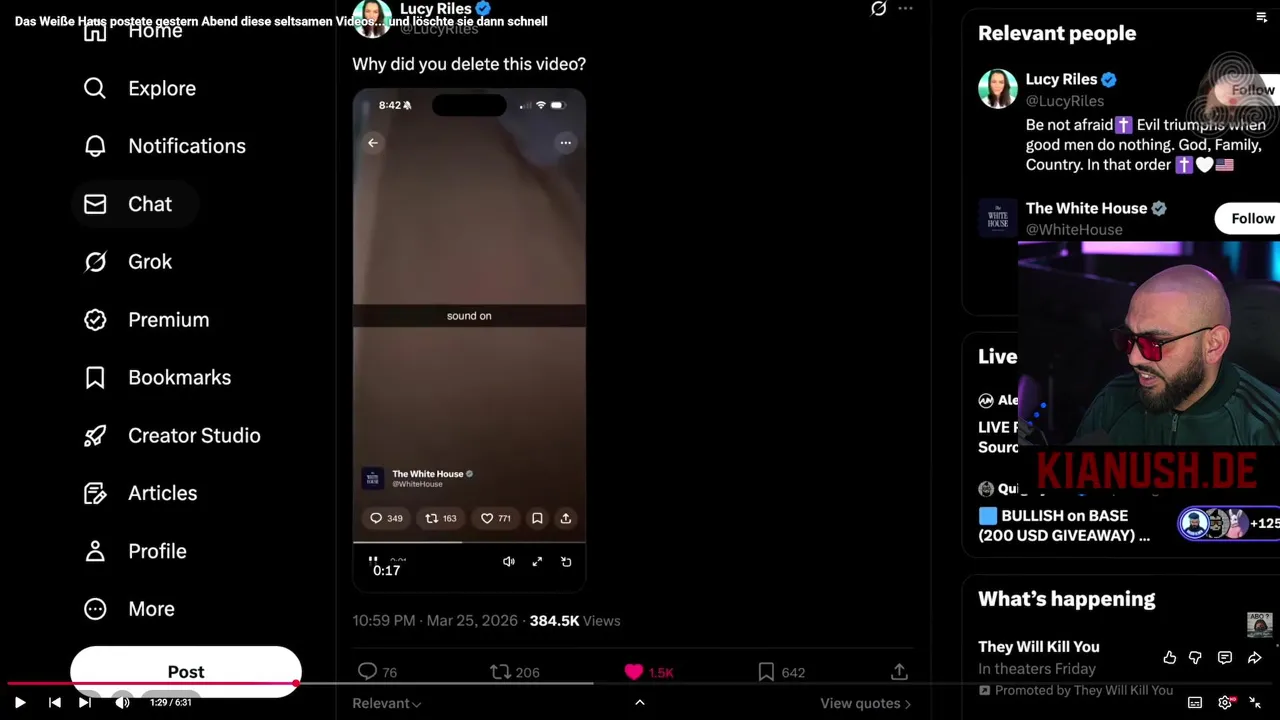Open the Bookmarks sidebar icon
This screenshot has height=720, width=1280.
tap(95, 378)
